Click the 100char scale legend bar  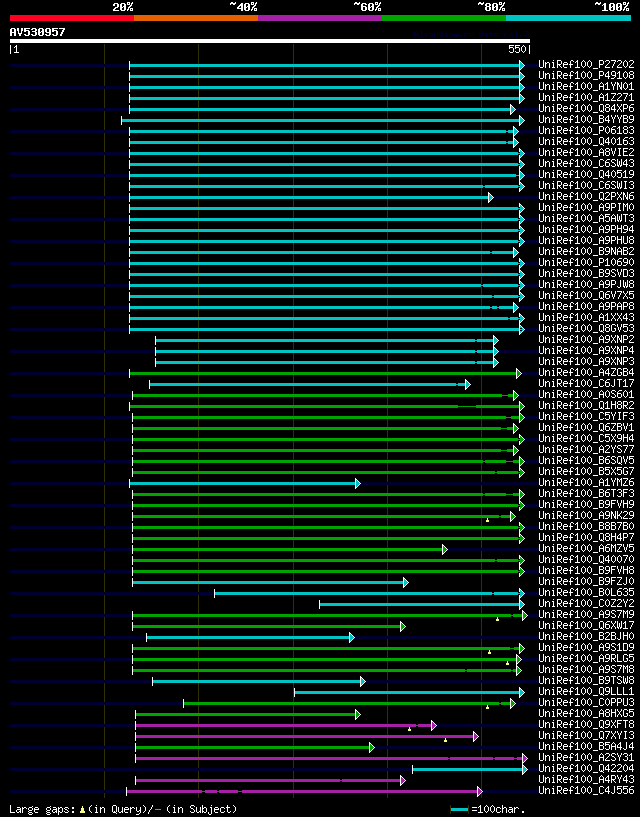(459, 810)
